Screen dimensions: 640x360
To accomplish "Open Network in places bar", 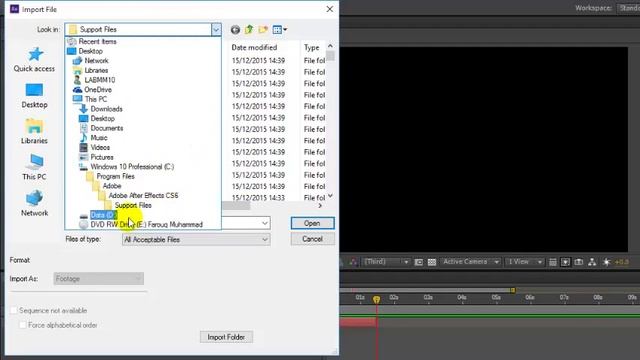I will point(34,204).
